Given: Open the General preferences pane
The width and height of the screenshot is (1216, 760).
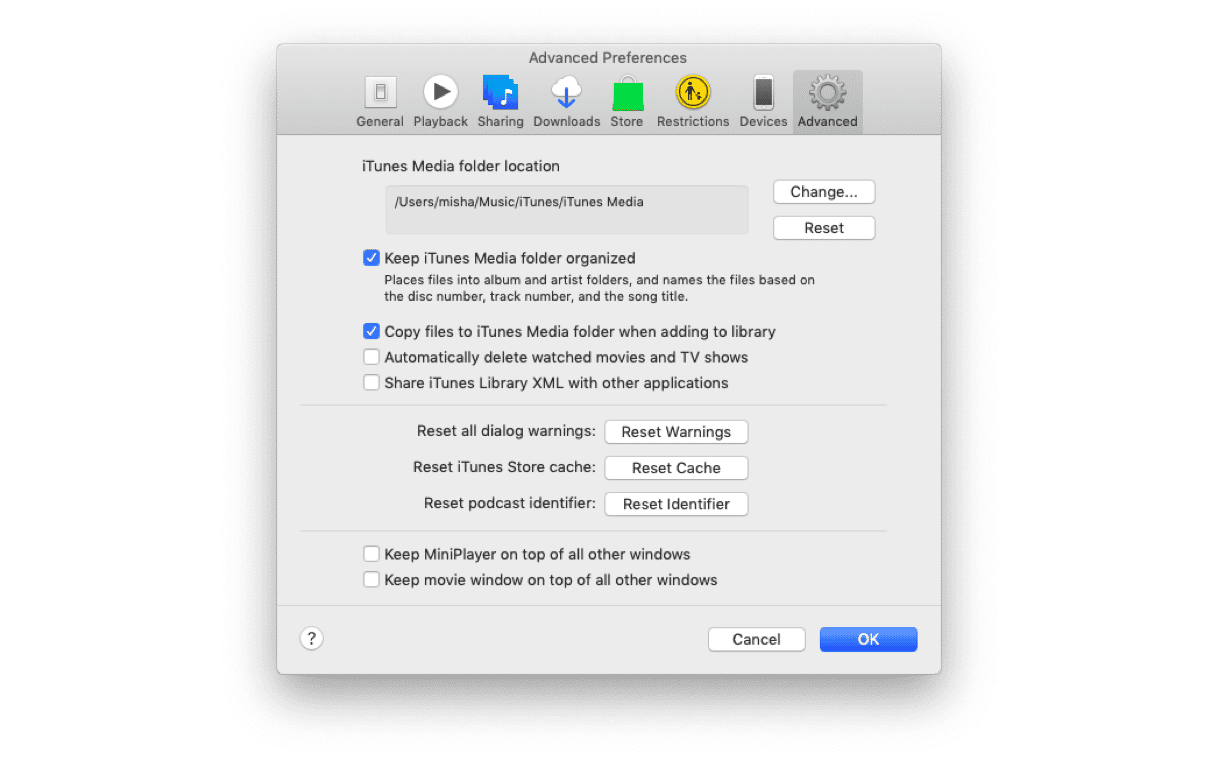Looking at the screenshot, I should 380,102.
